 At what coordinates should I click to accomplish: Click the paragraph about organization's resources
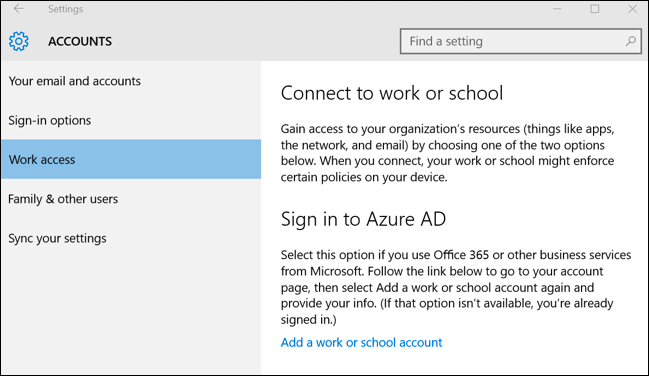tap(447, 153)
